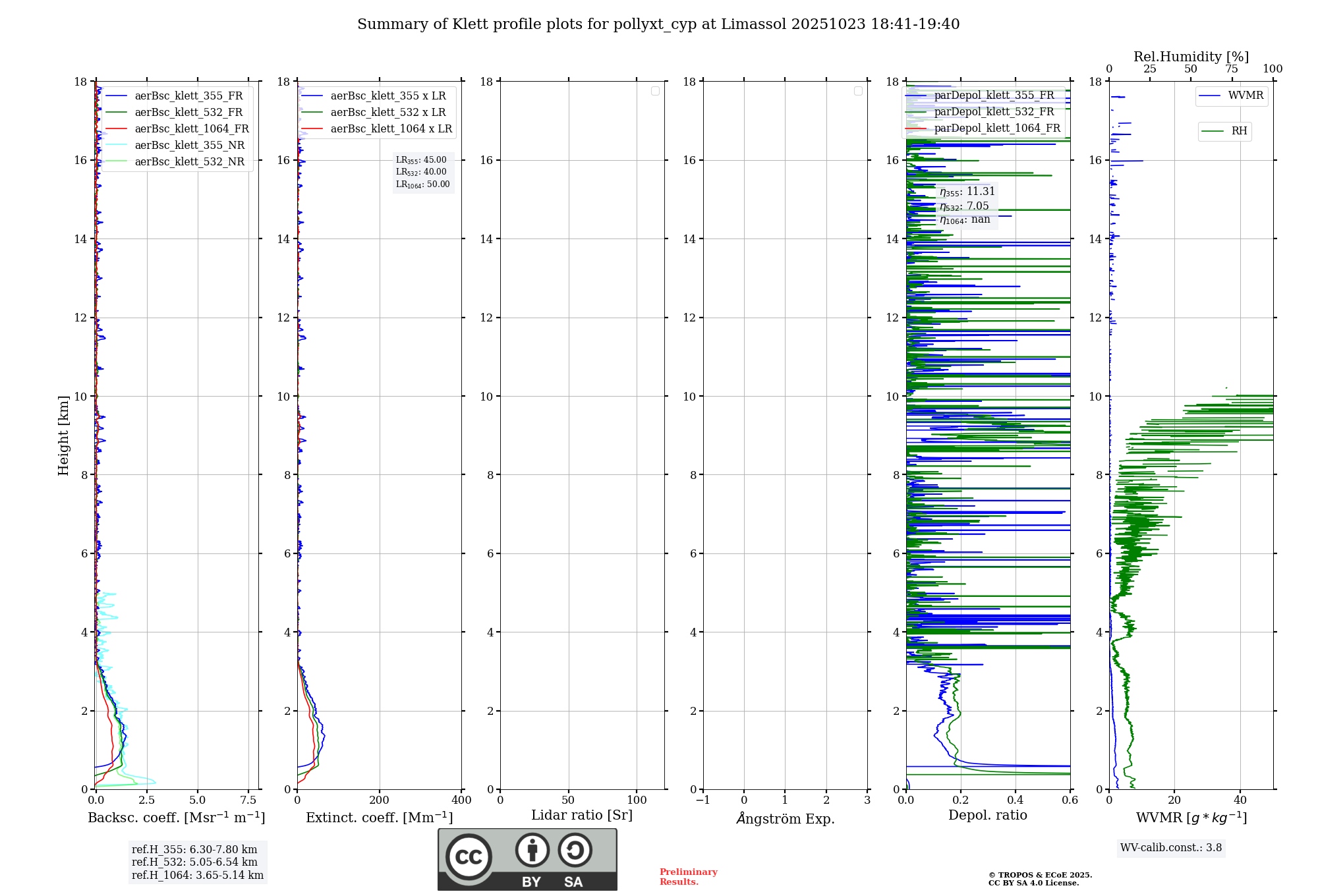Click the ShareAlike SA circular arrow icon
The image size is (1318, 896).
point(575,850)
